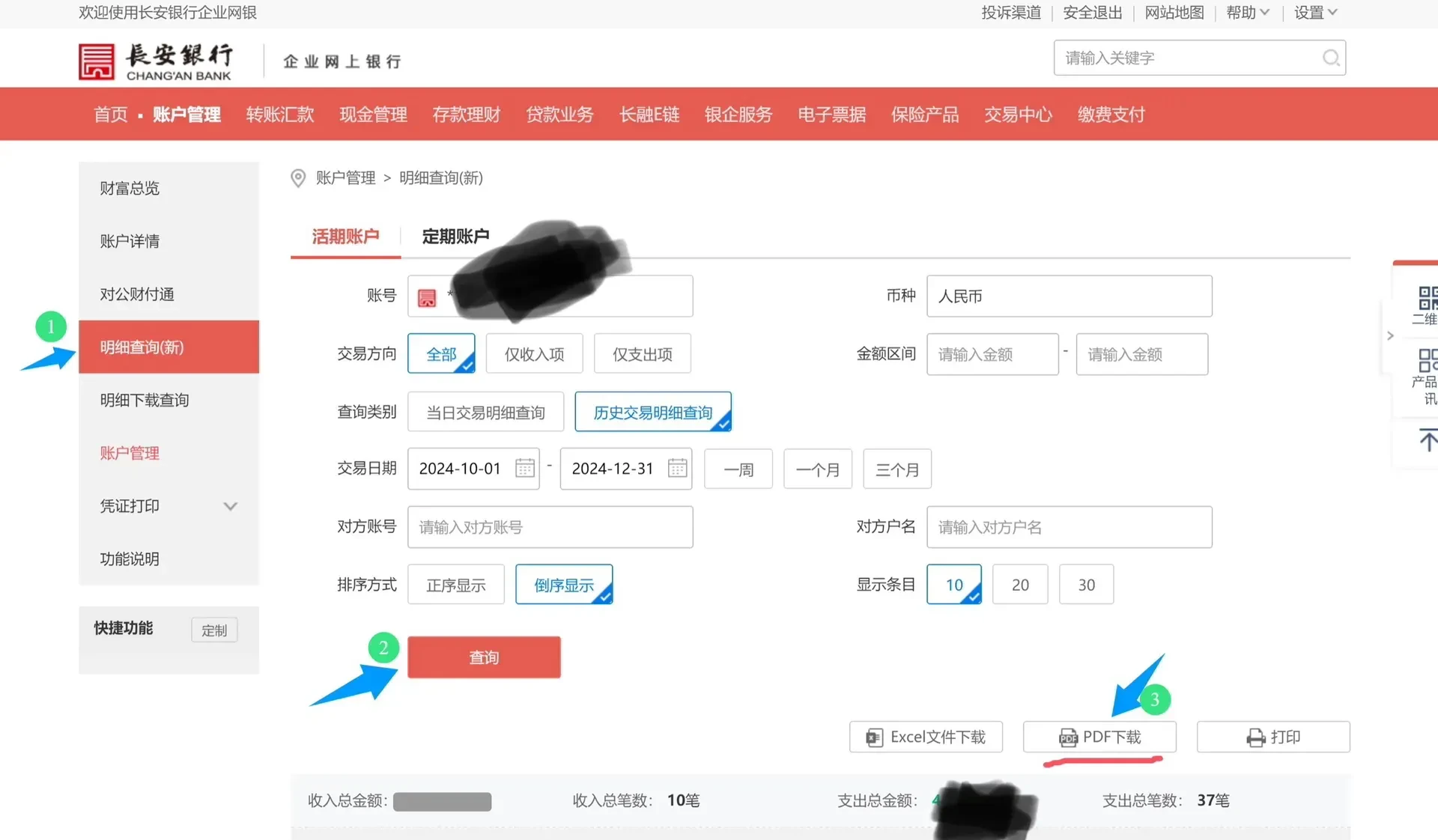Switch sorting to 正序显示

(455, 584)
